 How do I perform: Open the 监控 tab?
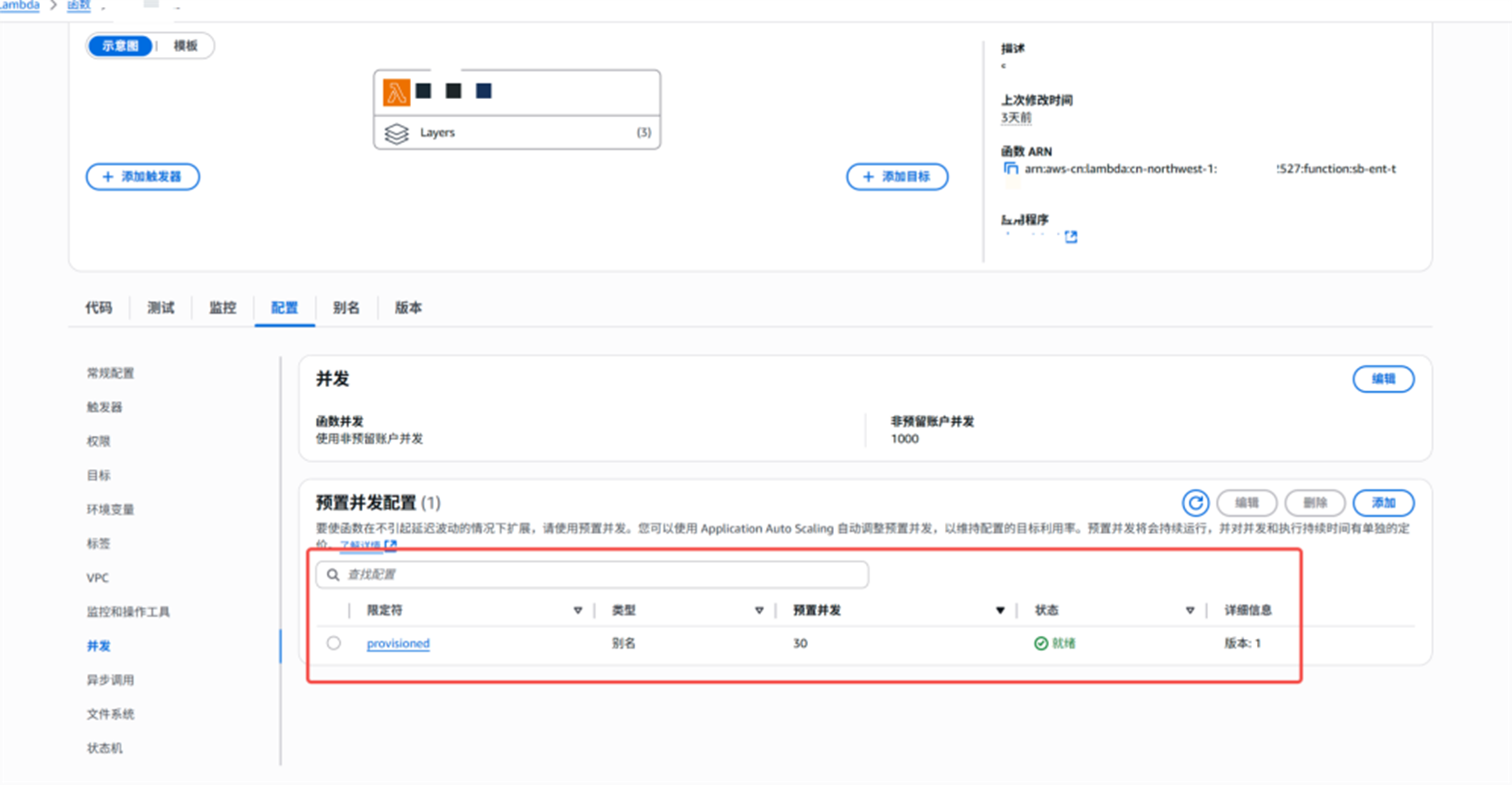[x=223, y=308]
